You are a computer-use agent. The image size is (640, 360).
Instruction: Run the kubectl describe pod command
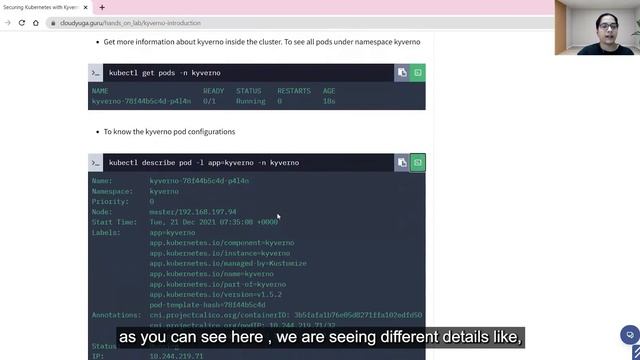pos(418,162)
